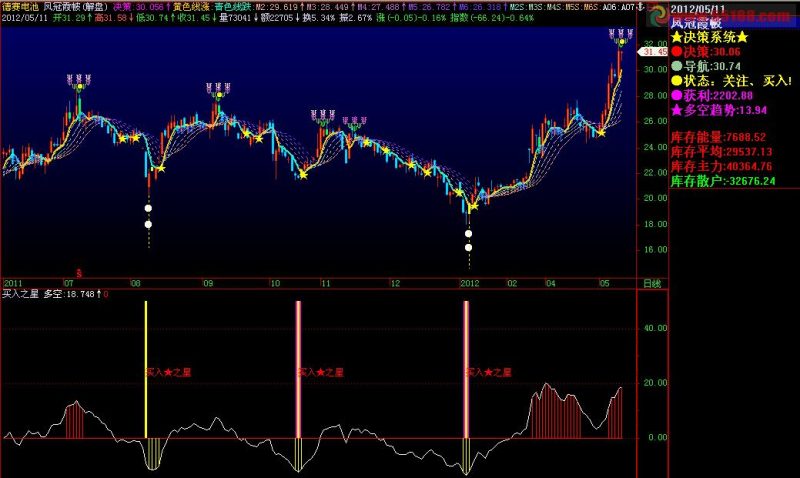Click the 低30.74 low price
Screen dimensions: 800x478
(152, 18)
